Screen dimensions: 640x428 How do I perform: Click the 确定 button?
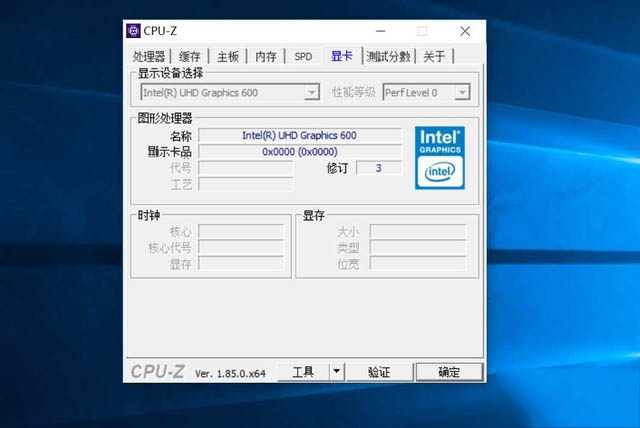[449, 372]
